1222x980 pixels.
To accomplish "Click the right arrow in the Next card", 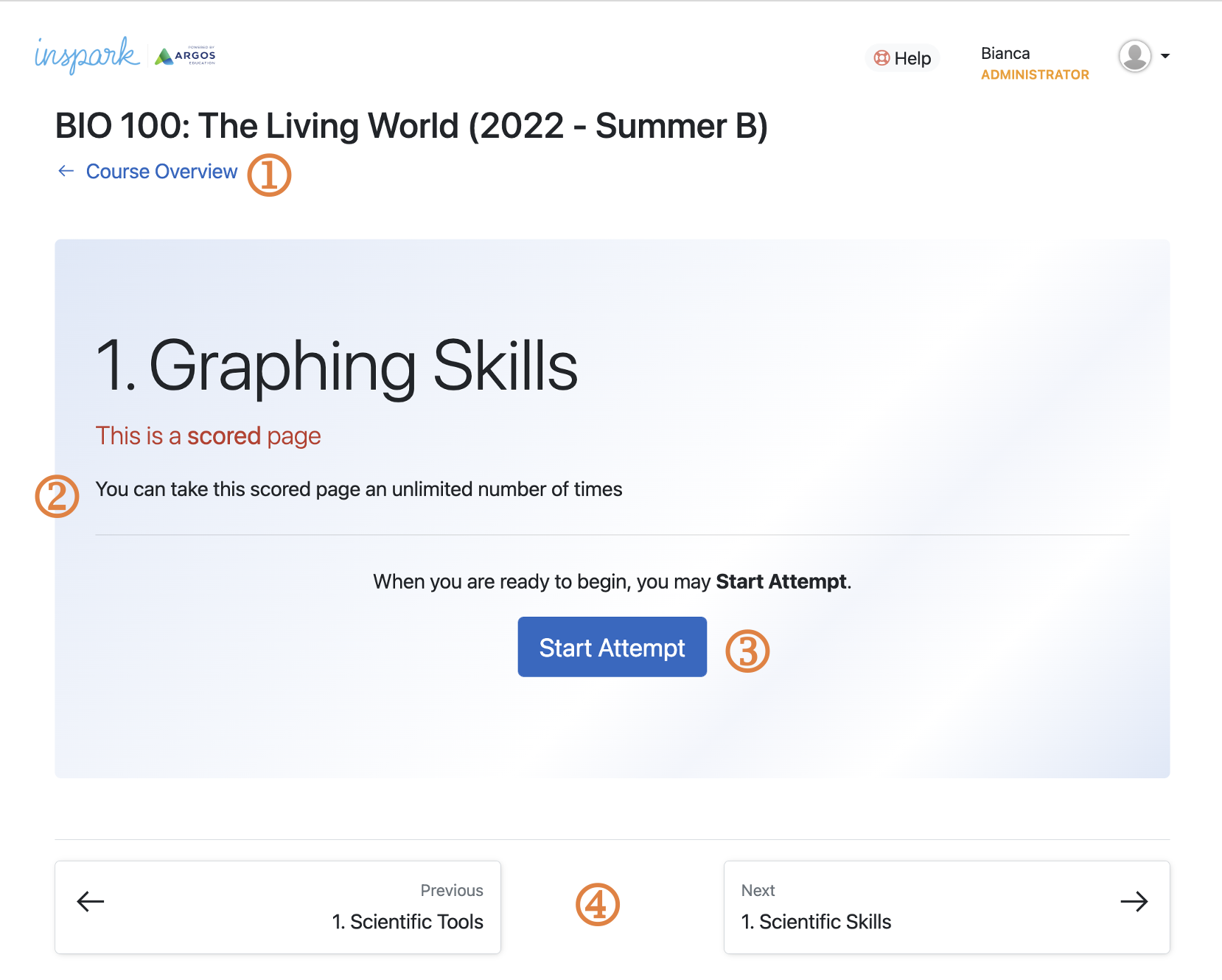I will [x=1134, y=900].
